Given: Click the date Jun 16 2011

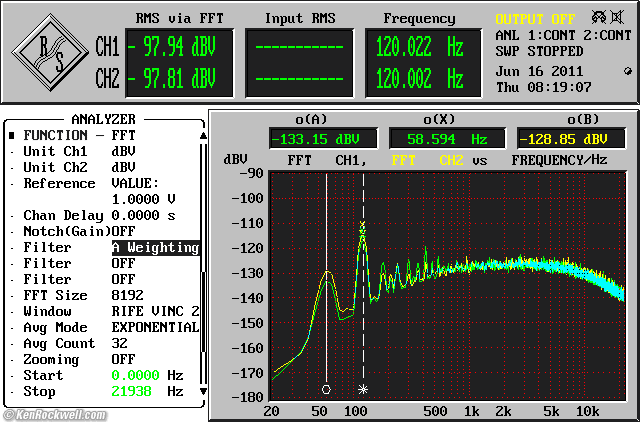Looking at the screenshot, I should pyautogui.click(x=539, y=71).
